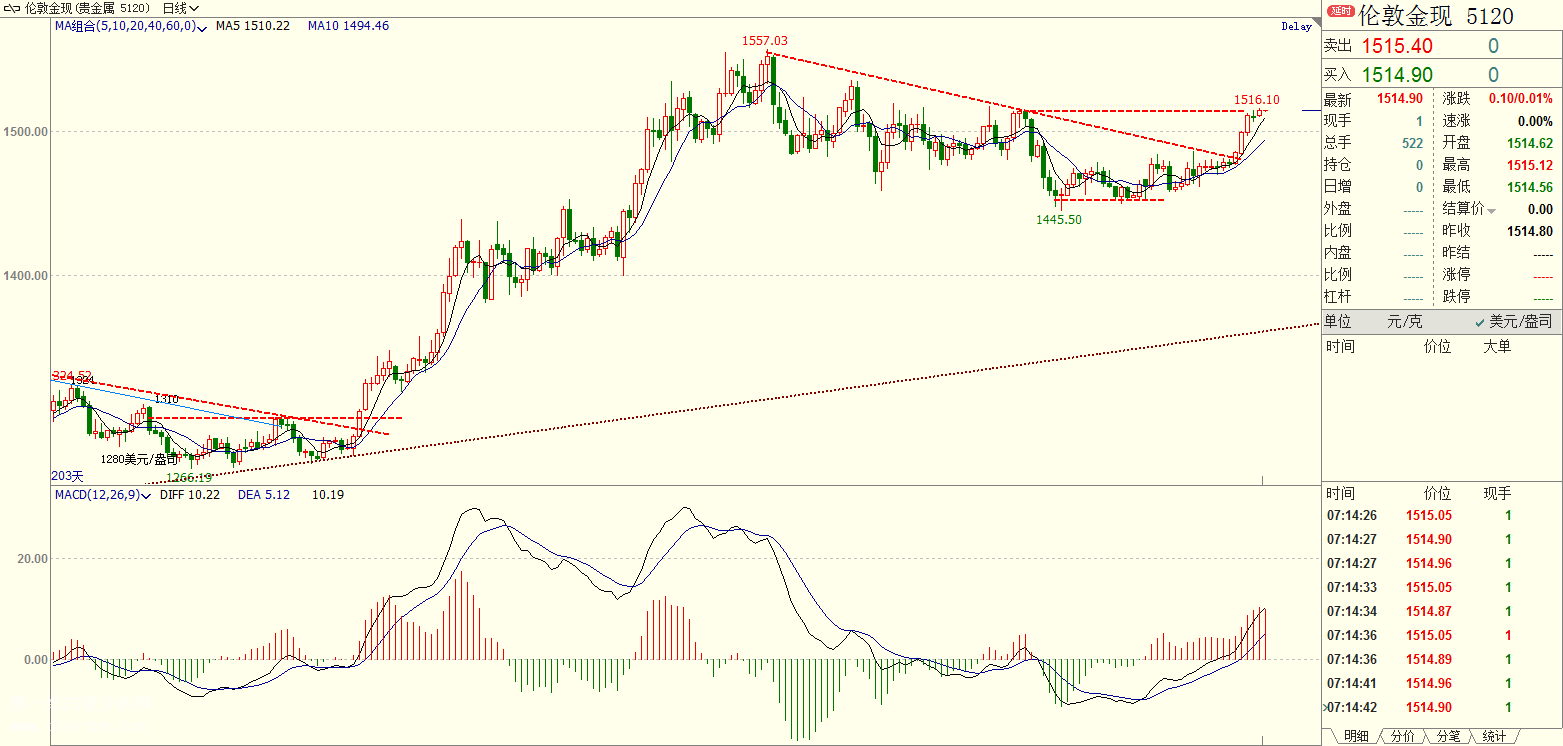Click the link icon beside 伦敦金现 title

[10, 8]
